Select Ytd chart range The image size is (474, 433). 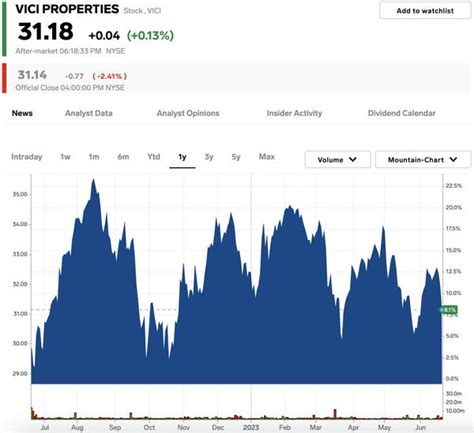click(x=154, y=157)
